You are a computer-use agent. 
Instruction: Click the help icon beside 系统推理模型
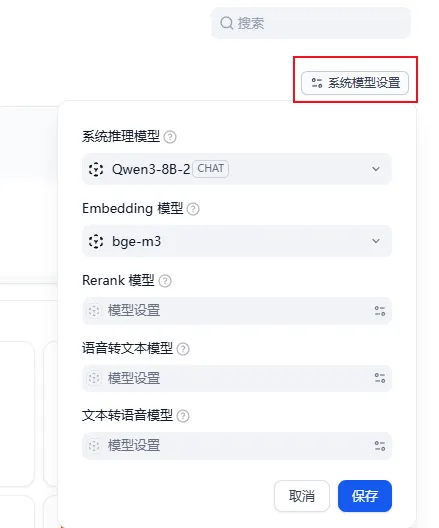point(170,137)
